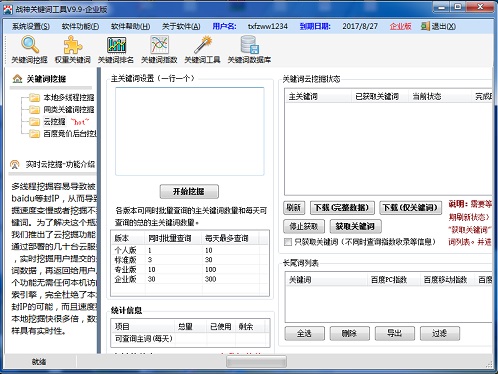Toggle 只获取关键词 checkbox
498x374 pixels.
click(x=288, y=242)
